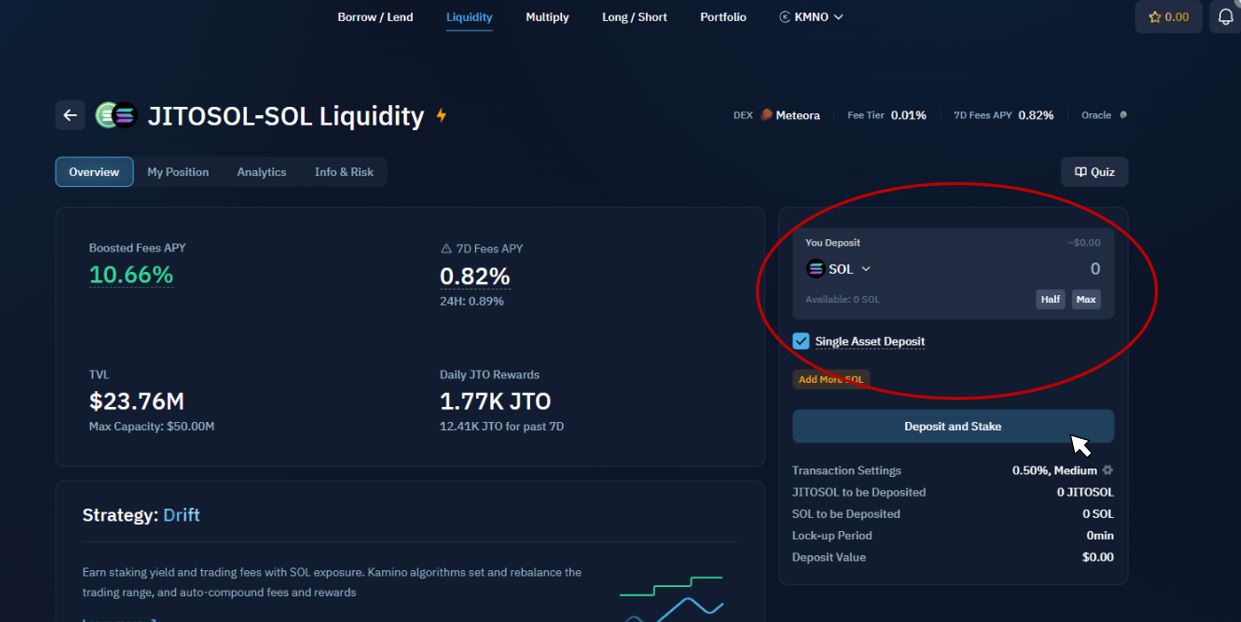Click the Max amount button
The width and height of the screenshot is (1241, 622).
(1086, 299)
